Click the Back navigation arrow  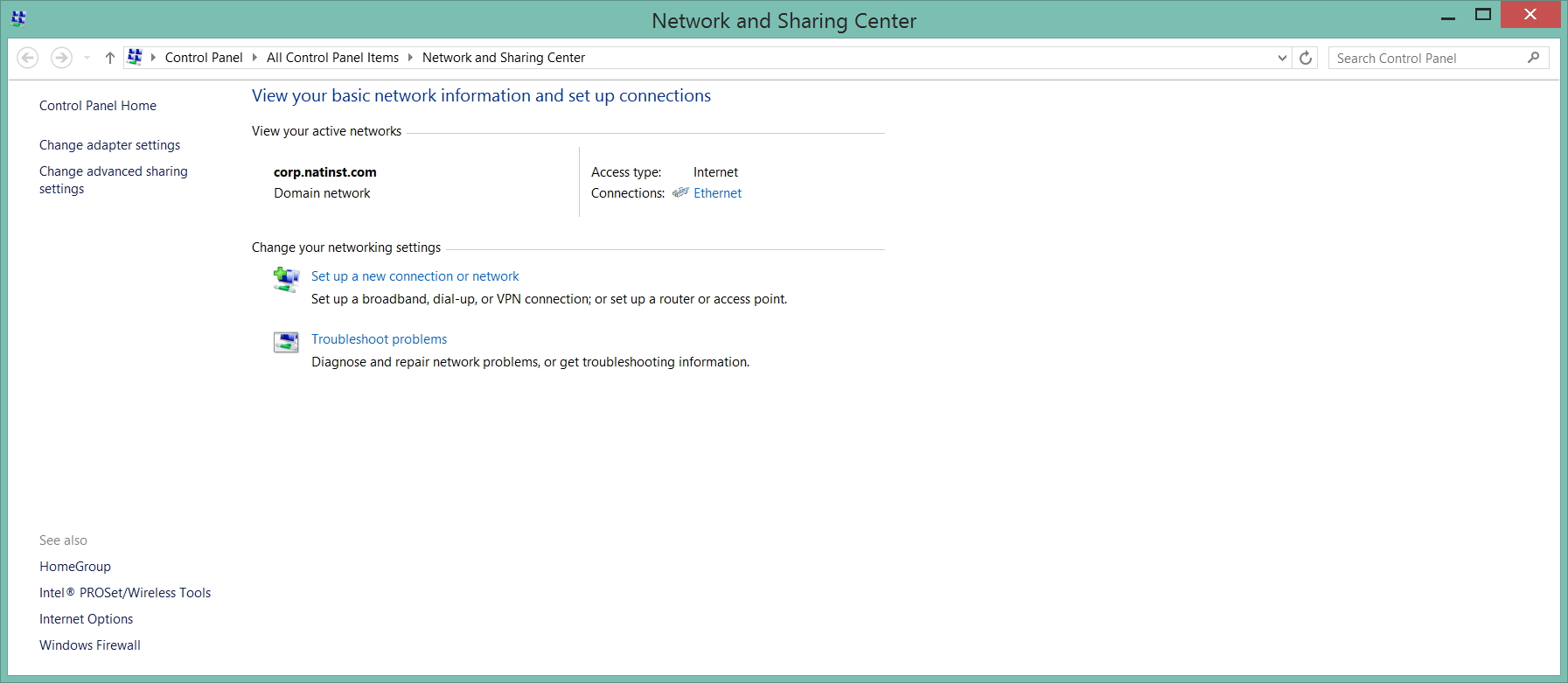pyautogui.click(x=28, y=58)
